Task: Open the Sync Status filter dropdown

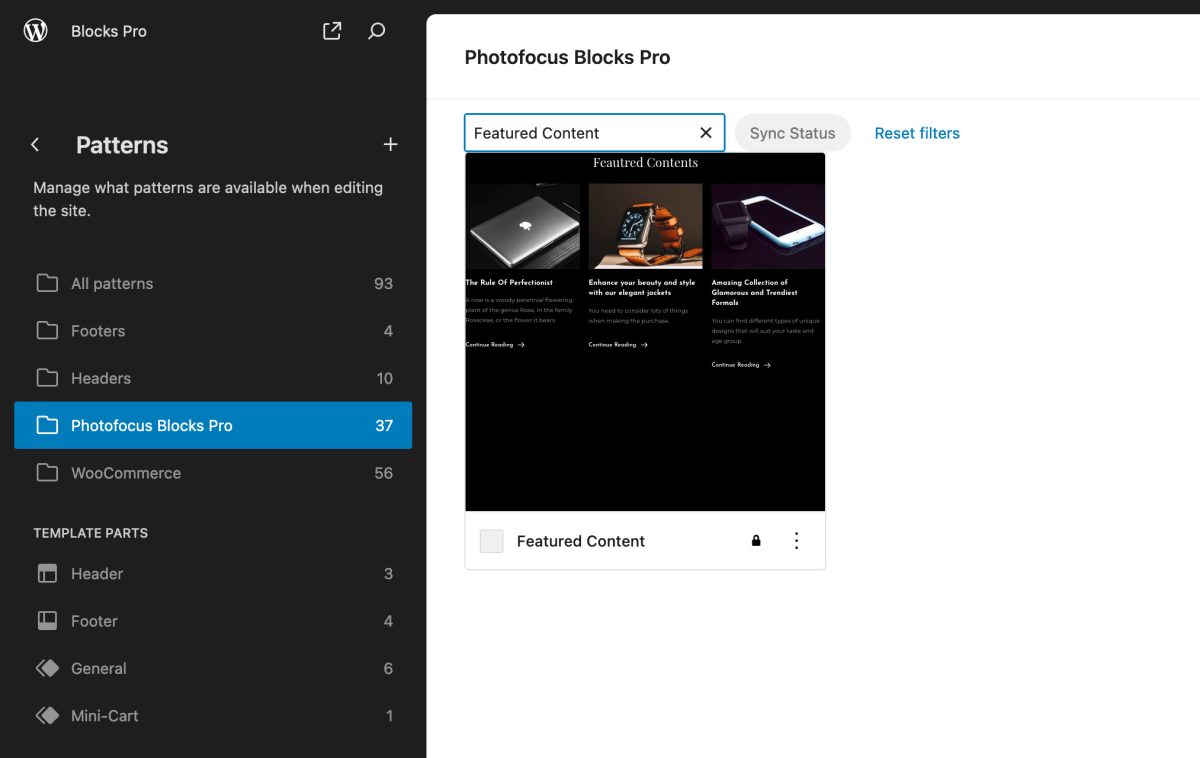Action: (792, 132)
